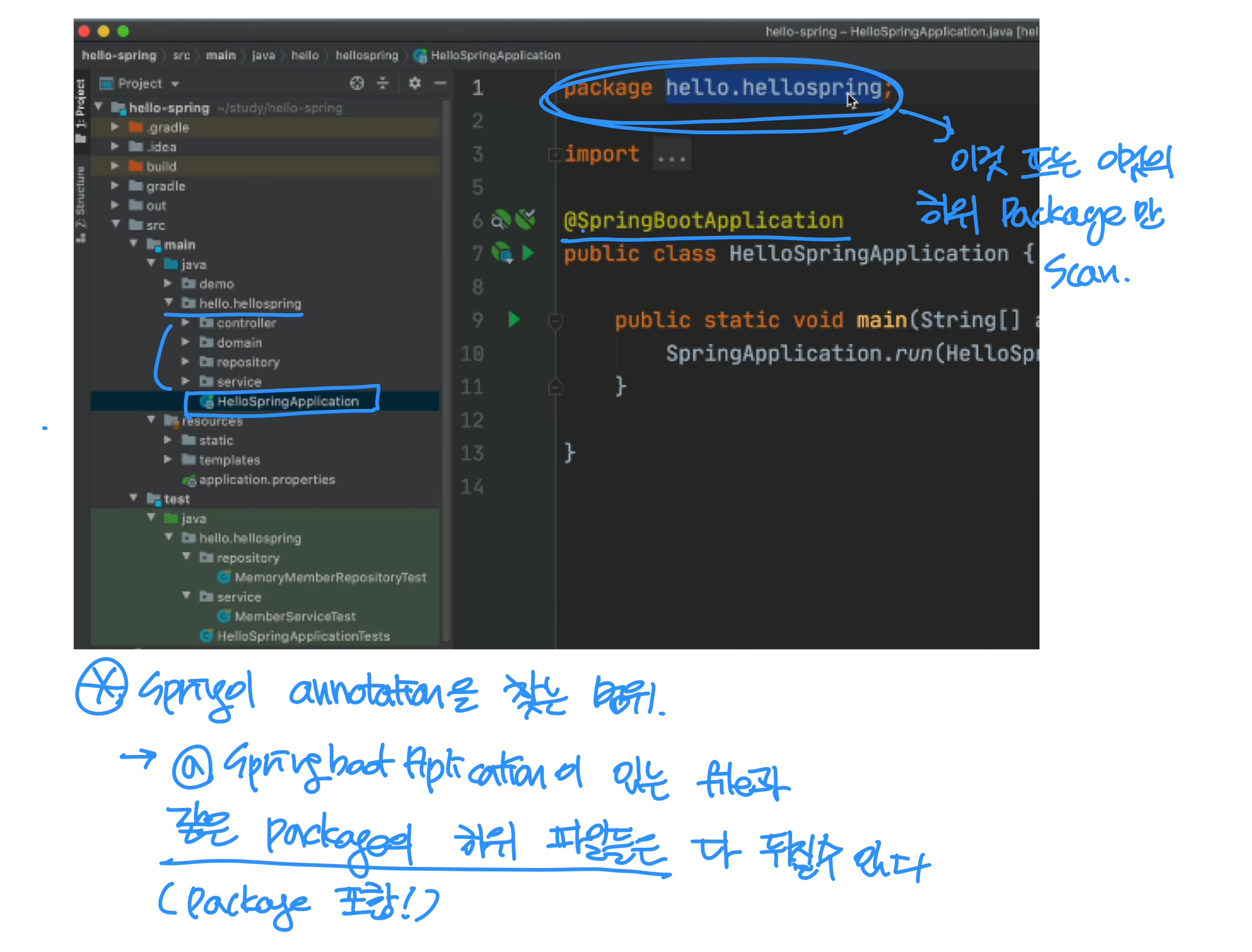Toggle fold marker at main method end
1252x952 pixels.
(555, 387)
